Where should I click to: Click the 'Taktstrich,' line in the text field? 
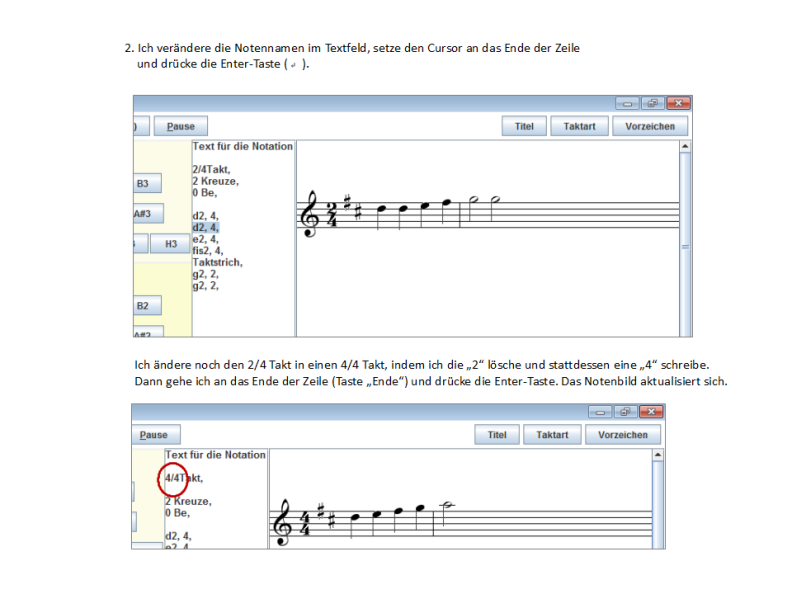(217, 262)
